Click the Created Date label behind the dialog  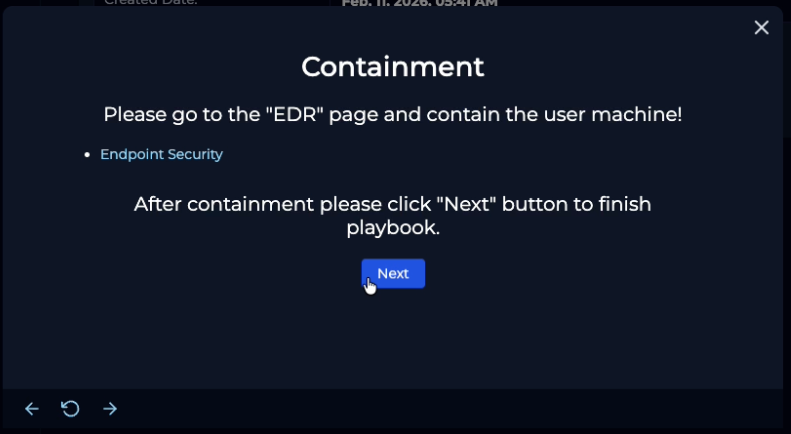click(x=150, y=3)
